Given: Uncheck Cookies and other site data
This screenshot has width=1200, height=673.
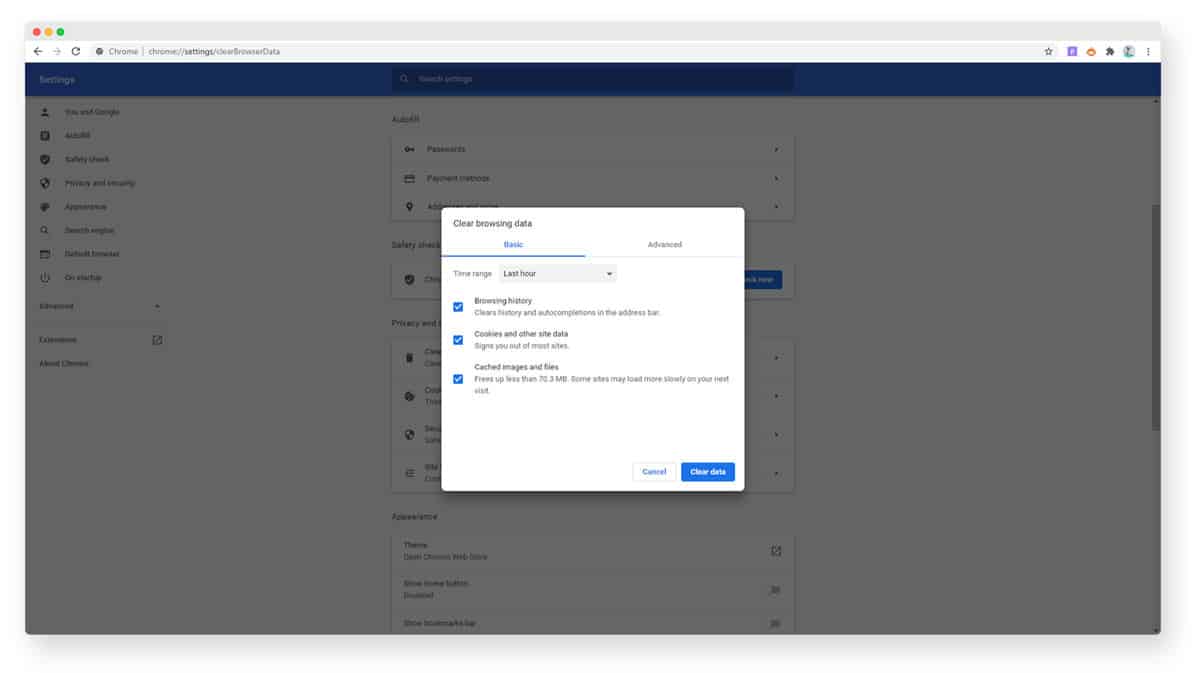Looking at the screenshot, I should point(458,340).
